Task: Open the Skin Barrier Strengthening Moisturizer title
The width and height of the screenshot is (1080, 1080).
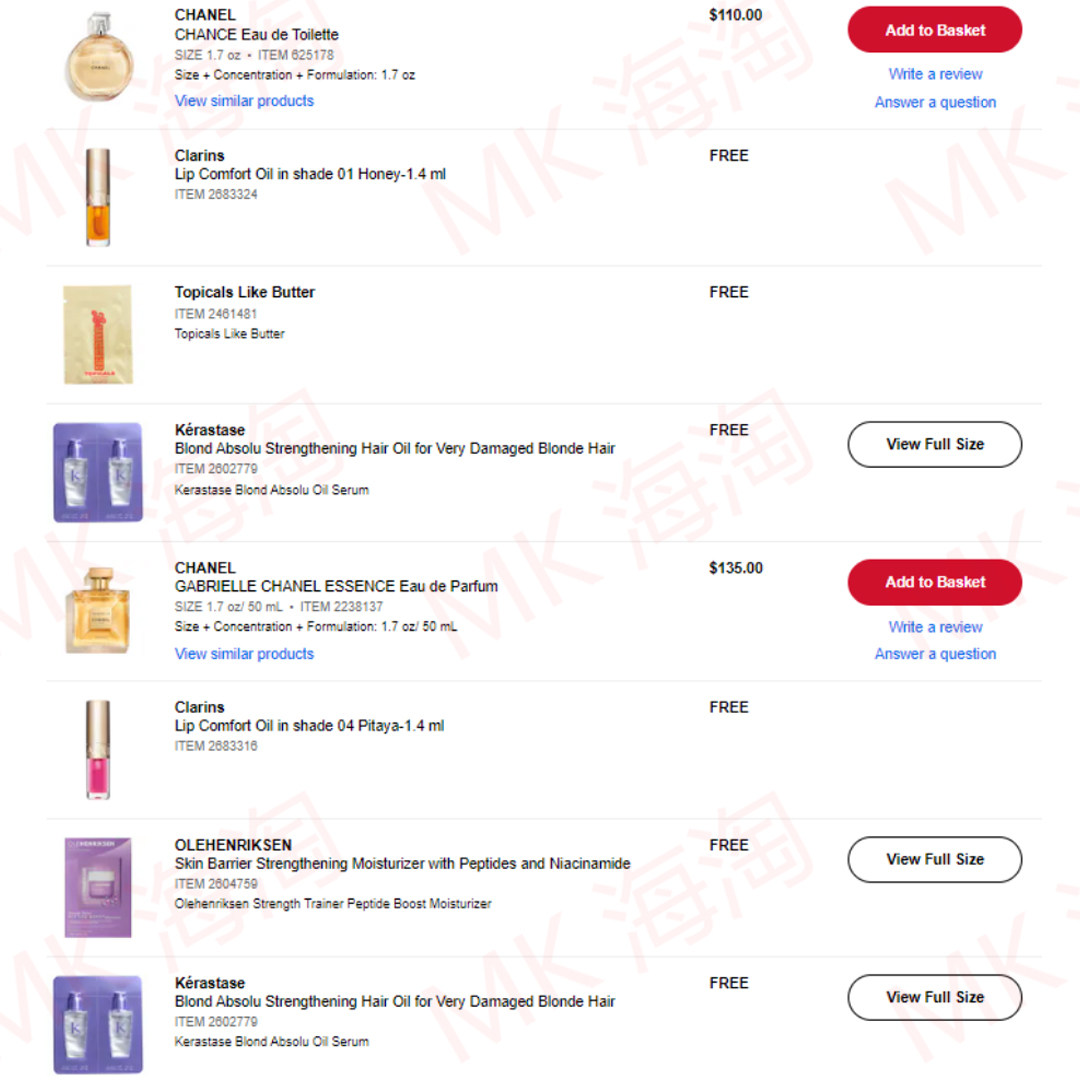Action: tap(402, 864)
